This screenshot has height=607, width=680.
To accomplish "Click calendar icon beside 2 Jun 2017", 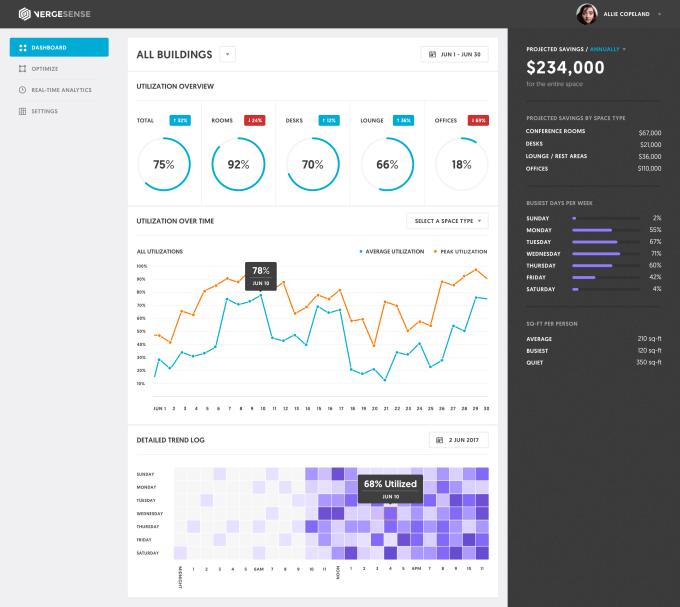I will (439, 440).
